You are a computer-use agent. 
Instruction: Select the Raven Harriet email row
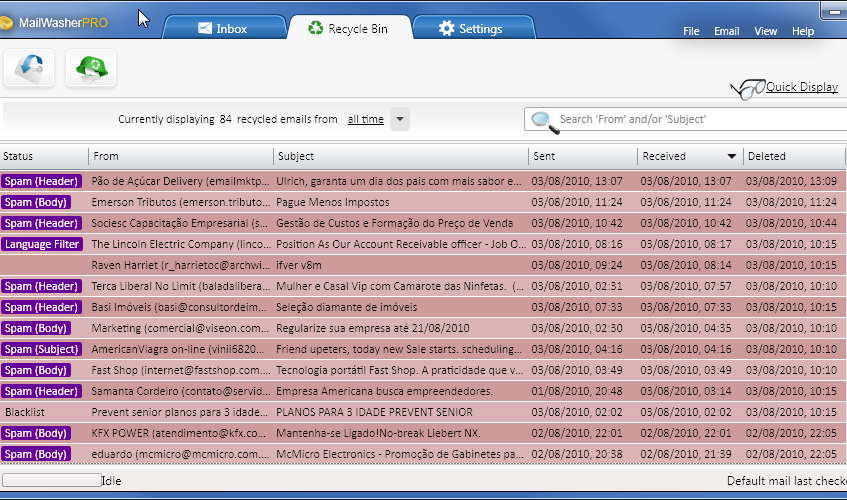click(x=422, y=265)
